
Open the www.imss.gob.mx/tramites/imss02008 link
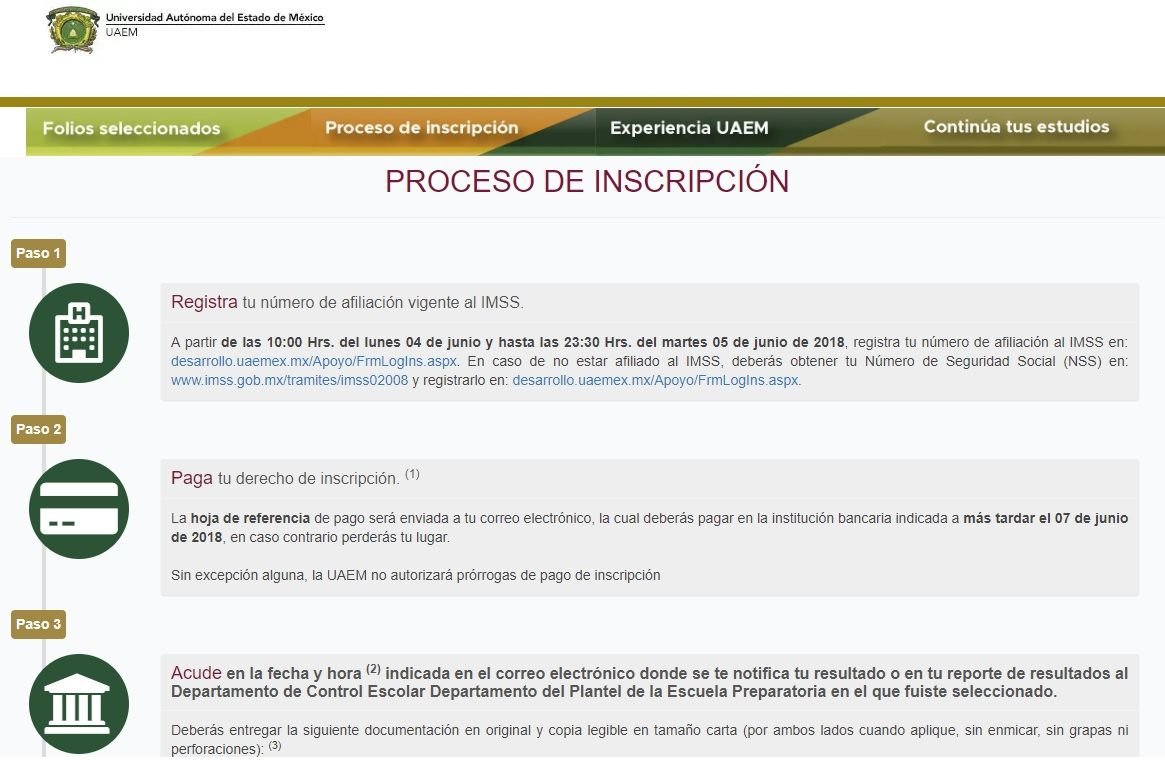click(290, 380)
